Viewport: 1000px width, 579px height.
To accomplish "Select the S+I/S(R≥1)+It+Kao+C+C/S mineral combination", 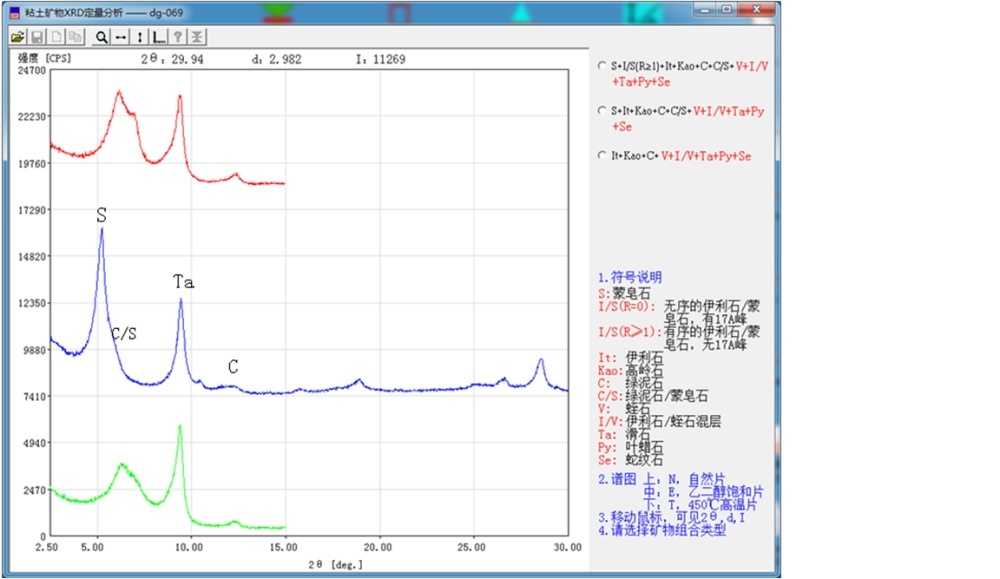I will click(x=601, y=67).
